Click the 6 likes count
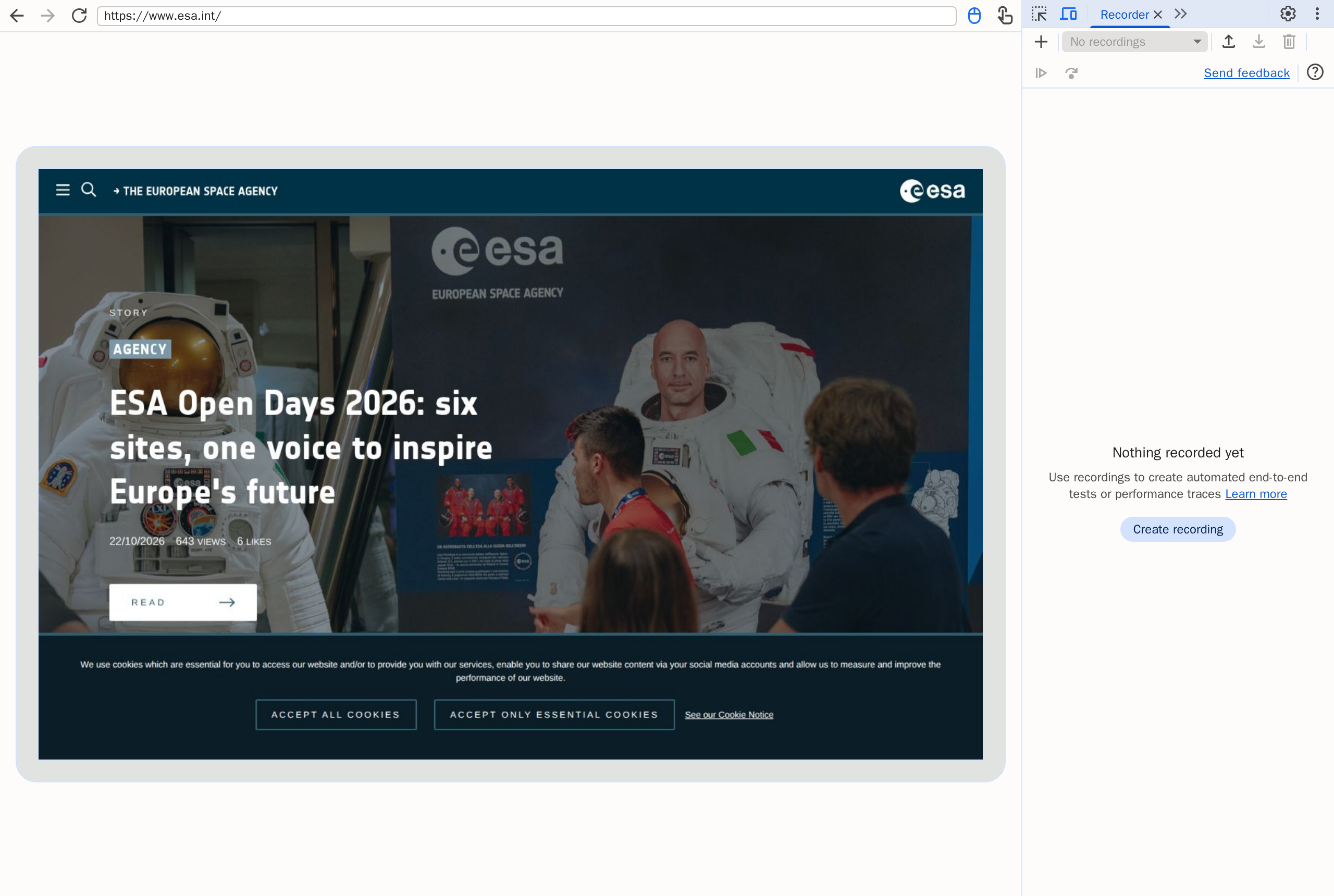Image resolution: width=1334 pixels, height=896 pixels. (254, 541)
